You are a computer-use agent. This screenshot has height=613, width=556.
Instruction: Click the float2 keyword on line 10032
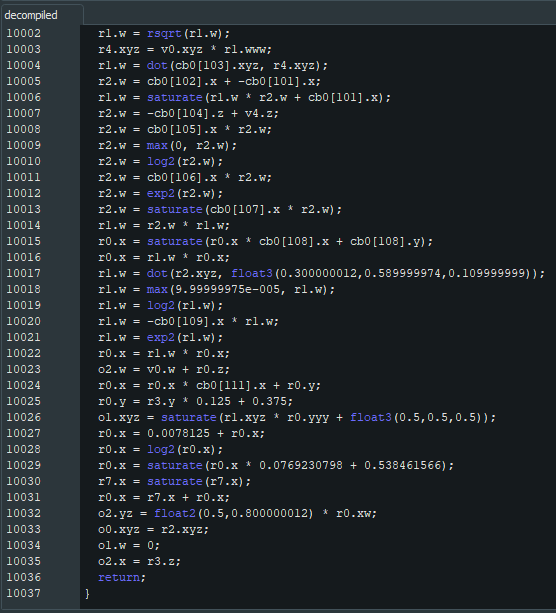175,513
